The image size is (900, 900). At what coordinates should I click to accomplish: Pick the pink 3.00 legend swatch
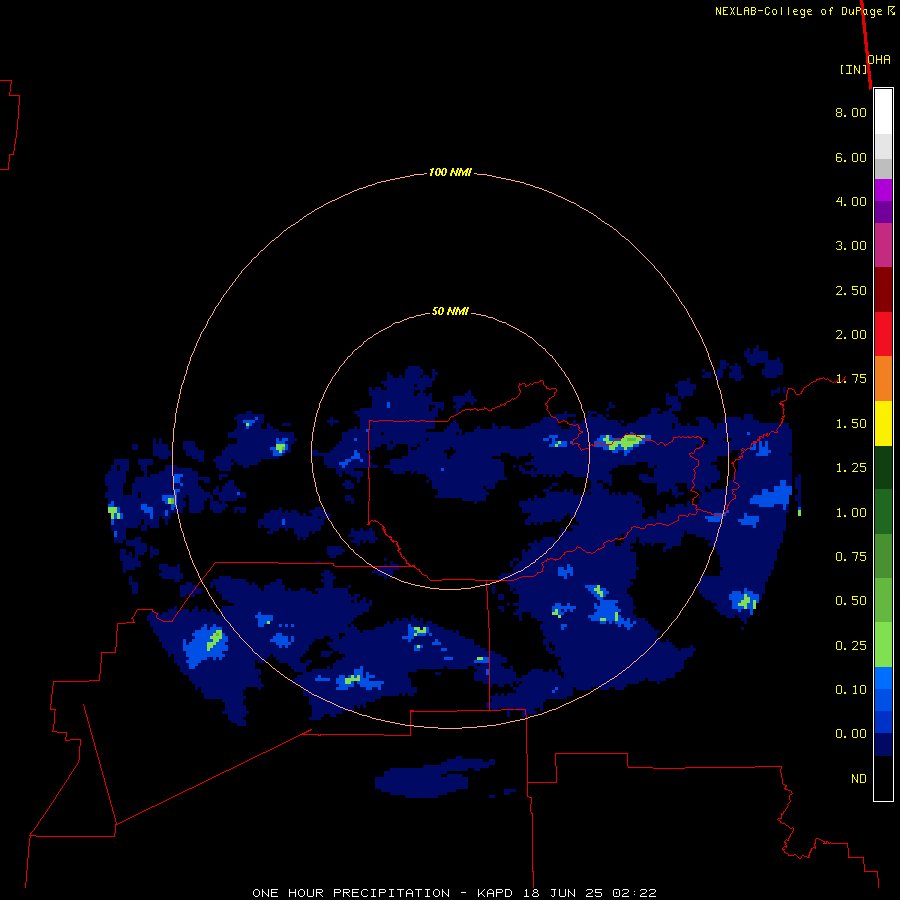click(883, 245)
